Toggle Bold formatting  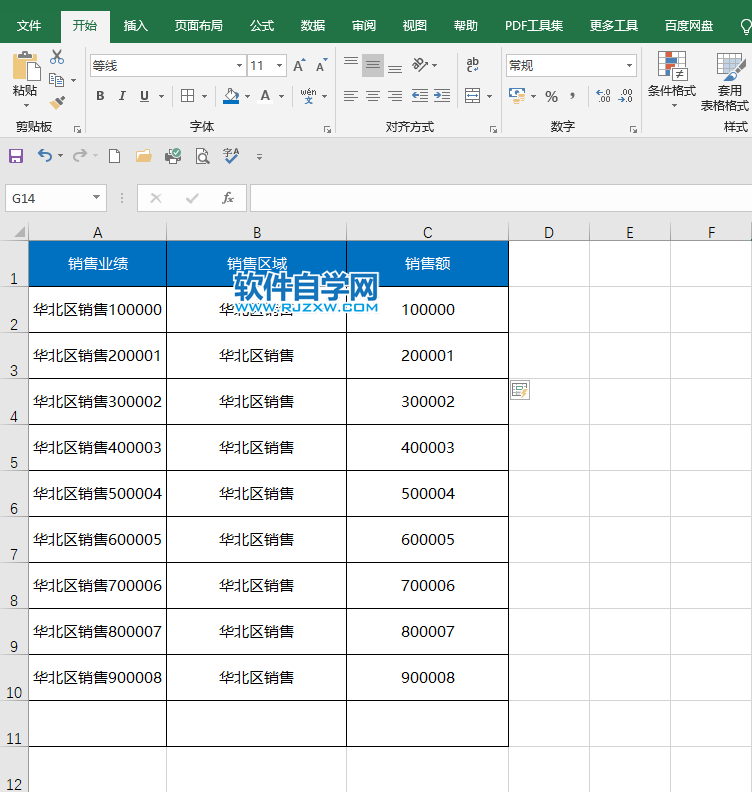[x=100, y=96]
